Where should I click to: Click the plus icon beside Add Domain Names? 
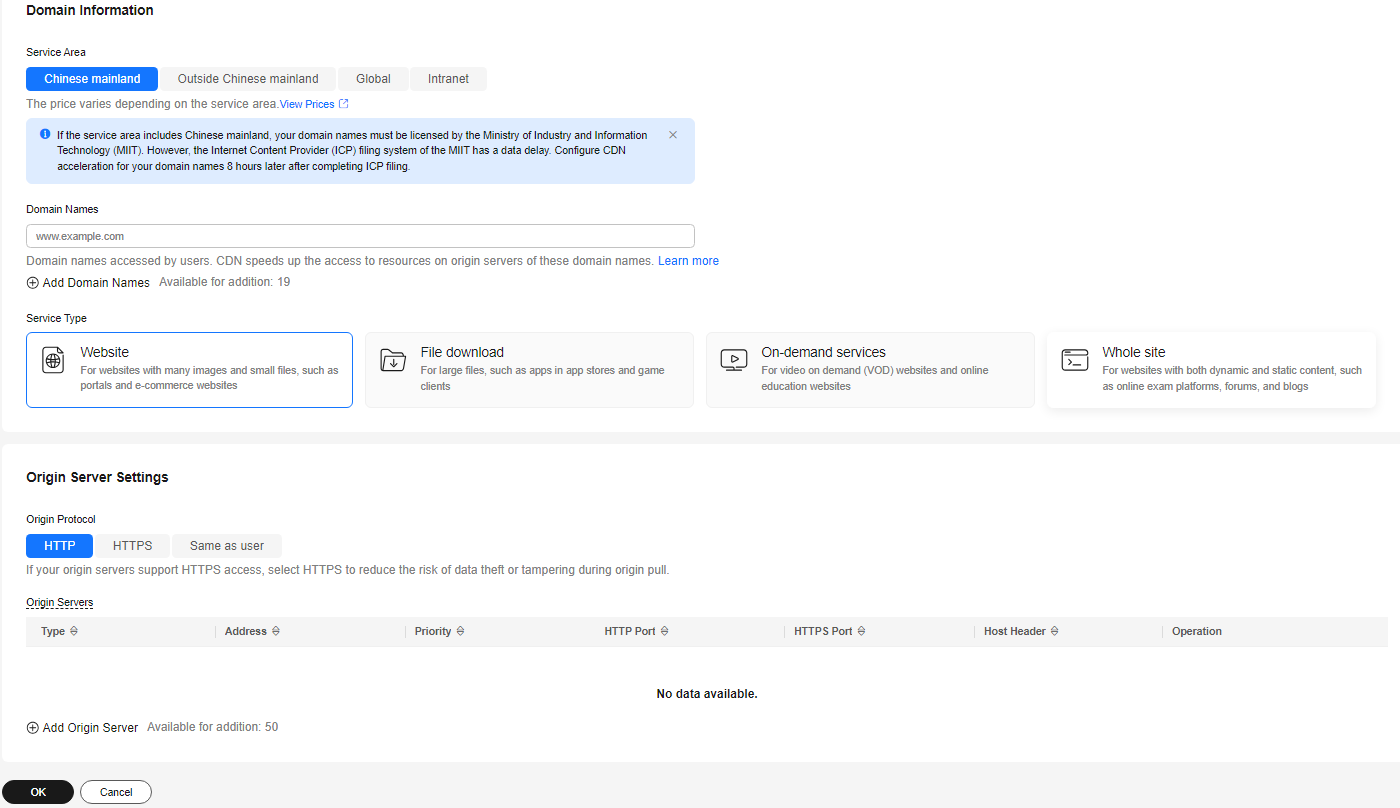[x=33, y=283]
